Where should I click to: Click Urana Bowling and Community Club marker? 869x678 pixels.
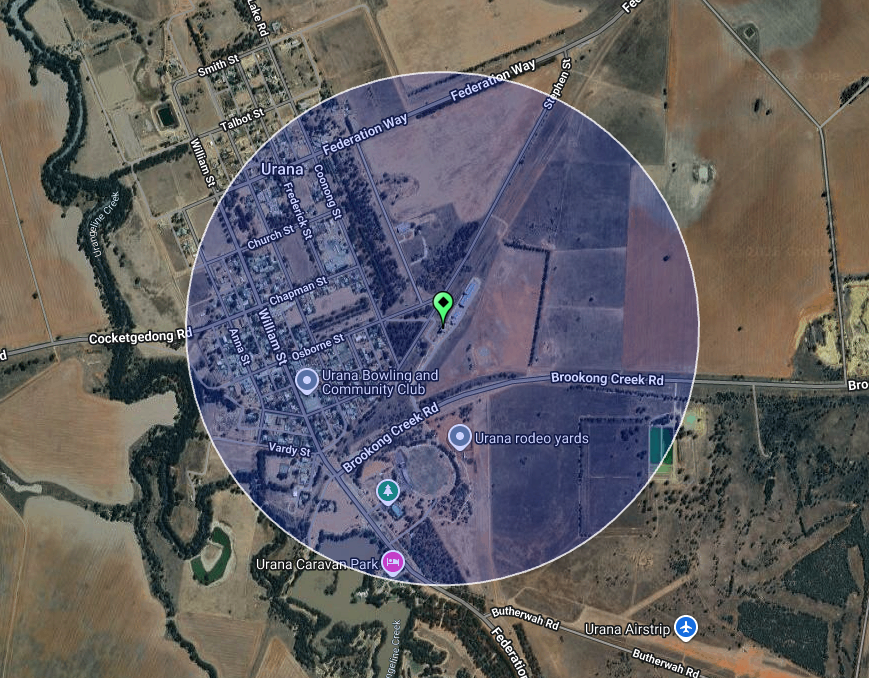tap(306, 381)
